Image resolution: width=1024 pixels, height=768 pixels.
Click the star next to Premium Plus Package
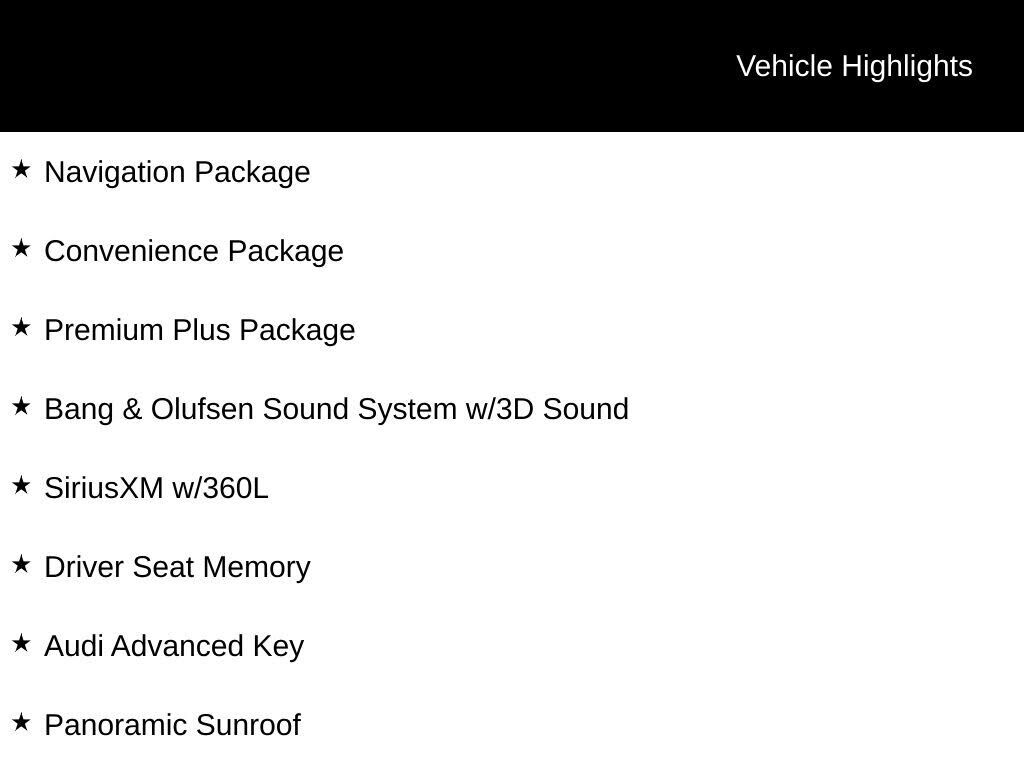pyautogui.click(x=21, y=328)
